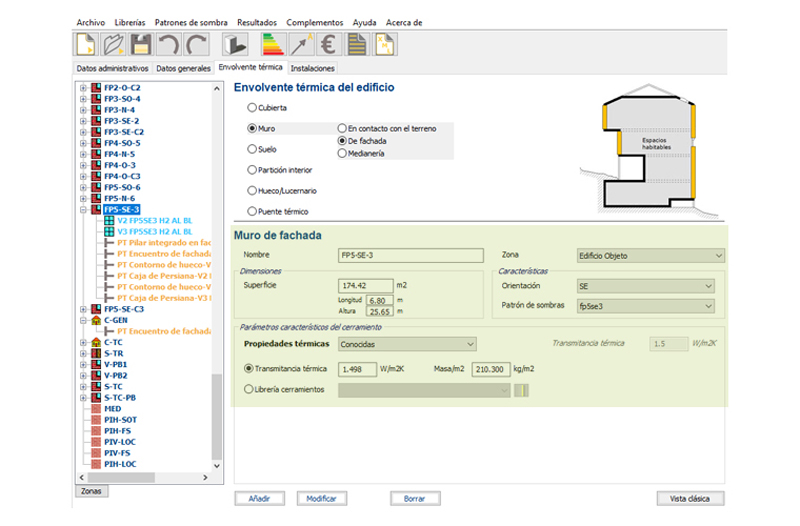
Task: Select the Suelo radio button
Action: click(x=252, y=149)
